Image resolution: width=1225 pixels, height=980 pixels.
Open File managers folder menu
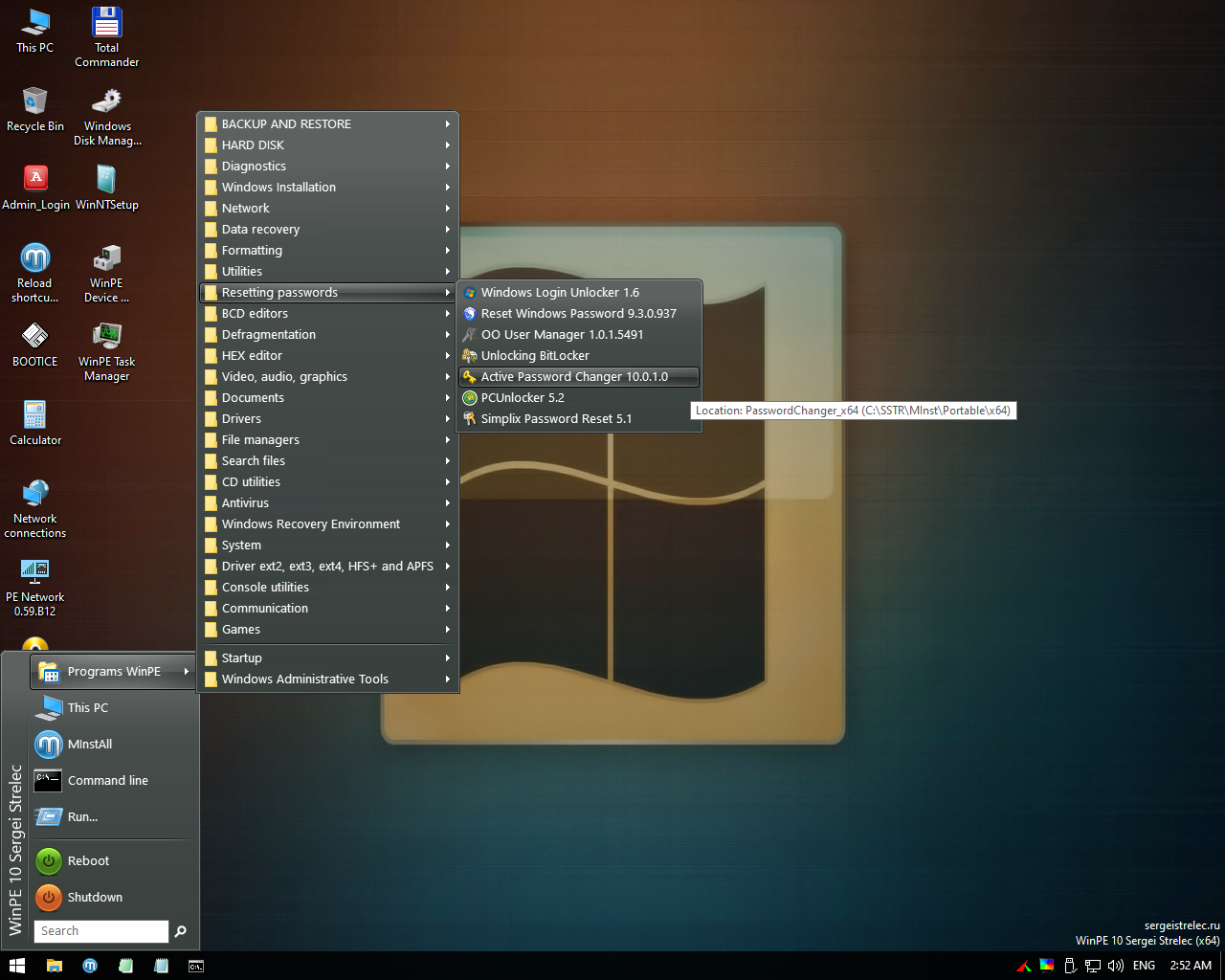point(327,439)
